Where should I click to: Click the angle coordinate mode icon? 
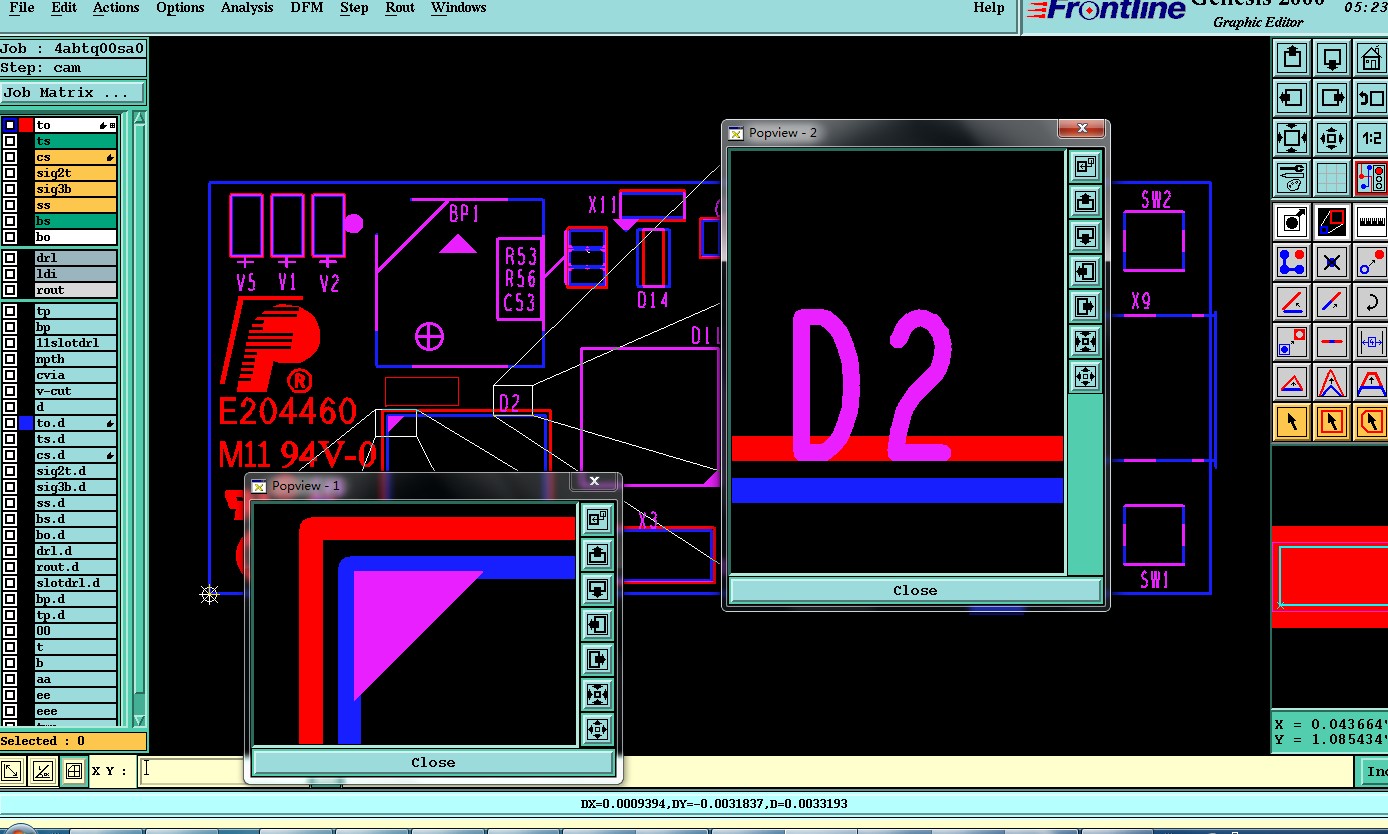[42, 771]
